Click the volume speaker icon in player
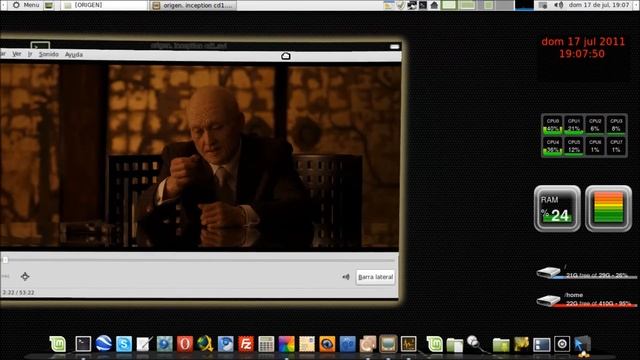Image resolution: width=640 pixels, height=360 pixels. click(x=346, y=277)
